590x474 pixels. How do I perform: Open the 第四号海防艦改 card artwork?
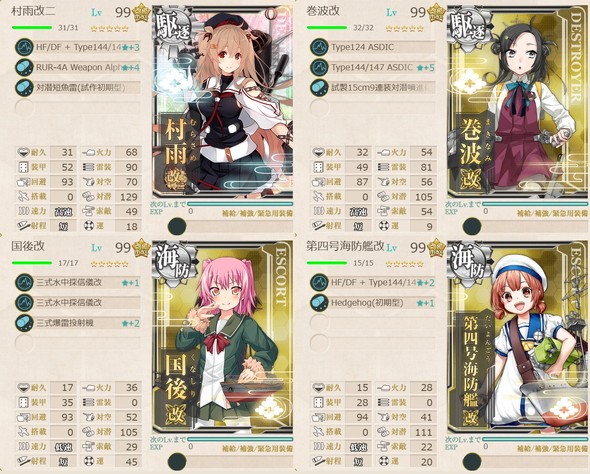click(x=518, y=337)
